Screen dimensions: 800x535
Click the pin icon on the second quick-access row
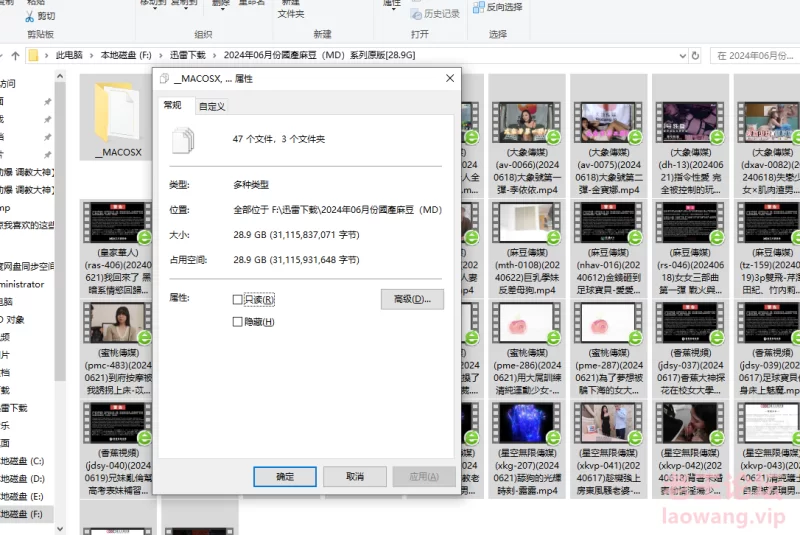pos(47,119)
